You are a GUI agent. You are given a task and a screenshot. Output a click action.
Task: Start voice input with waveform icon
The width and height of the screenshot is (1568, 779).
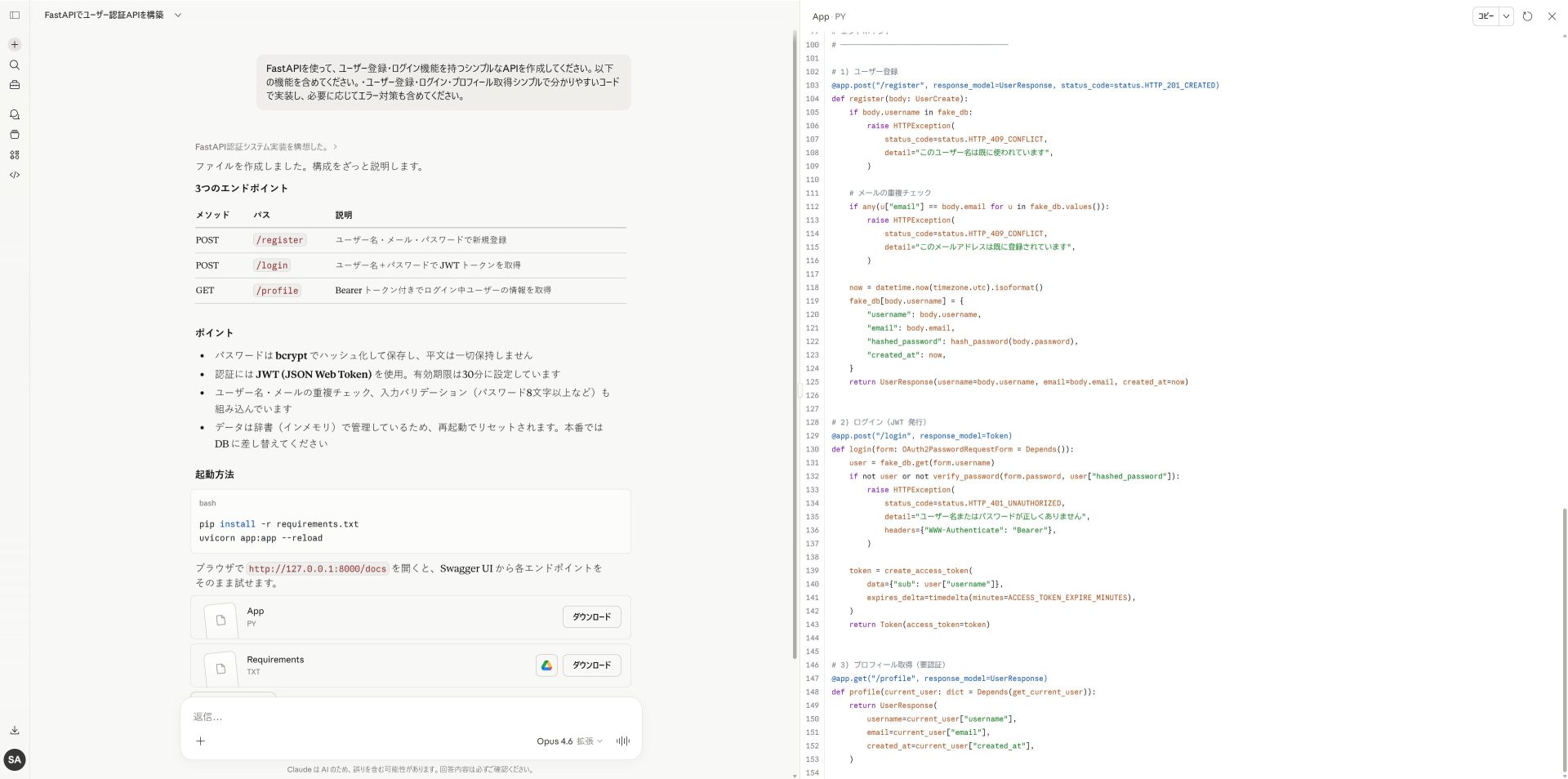pyautogui.click(x=622, y=741)
